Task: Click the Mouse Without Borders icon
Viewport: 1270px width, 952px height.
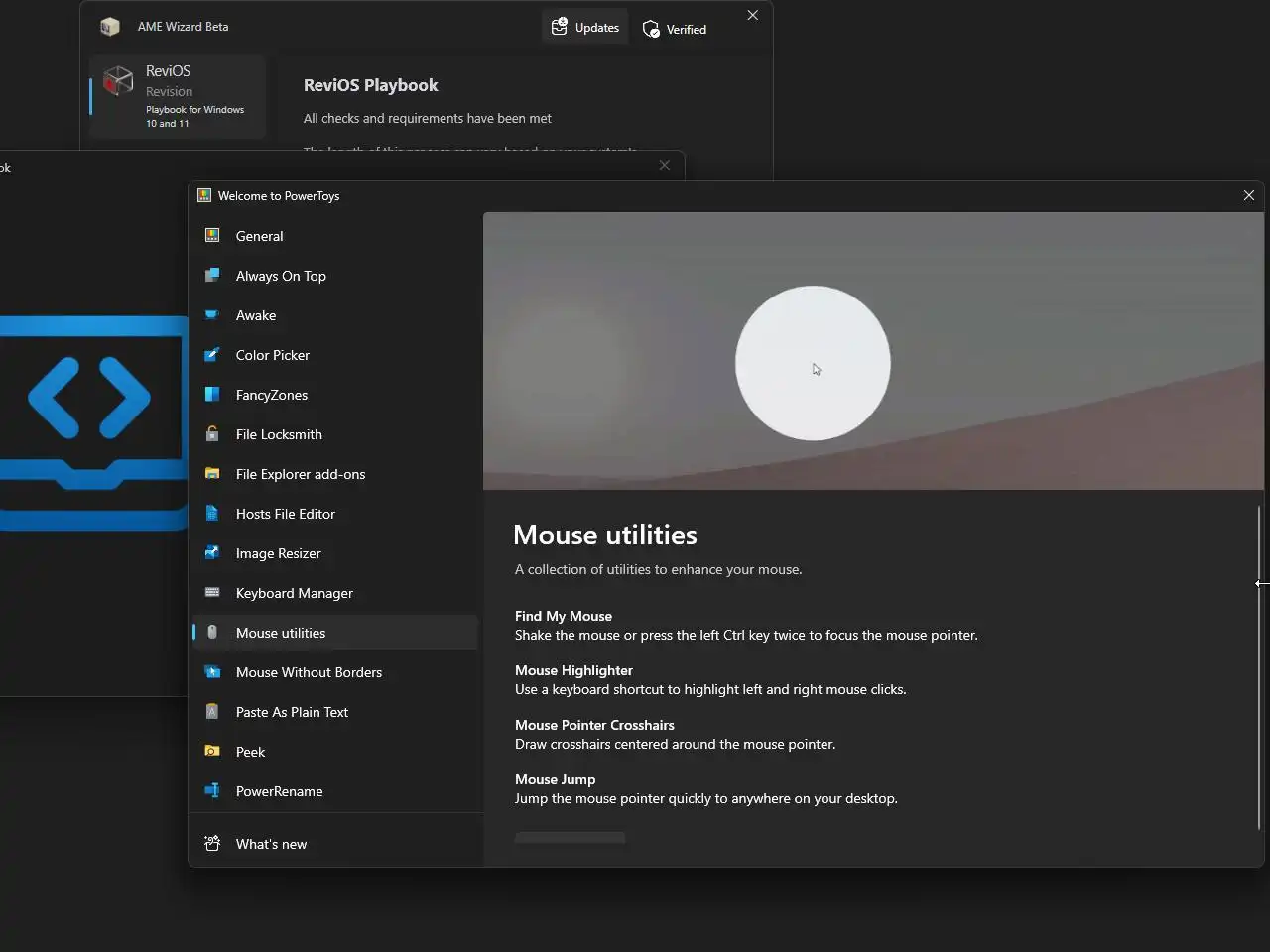Action: point(212,672)
